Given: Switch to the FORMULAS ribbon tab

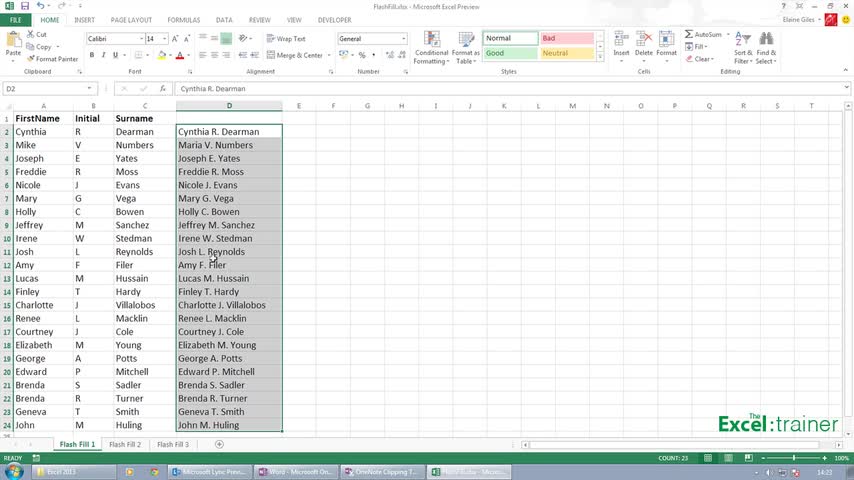Looking at the screenshot, I should click(x=184, y=20).
